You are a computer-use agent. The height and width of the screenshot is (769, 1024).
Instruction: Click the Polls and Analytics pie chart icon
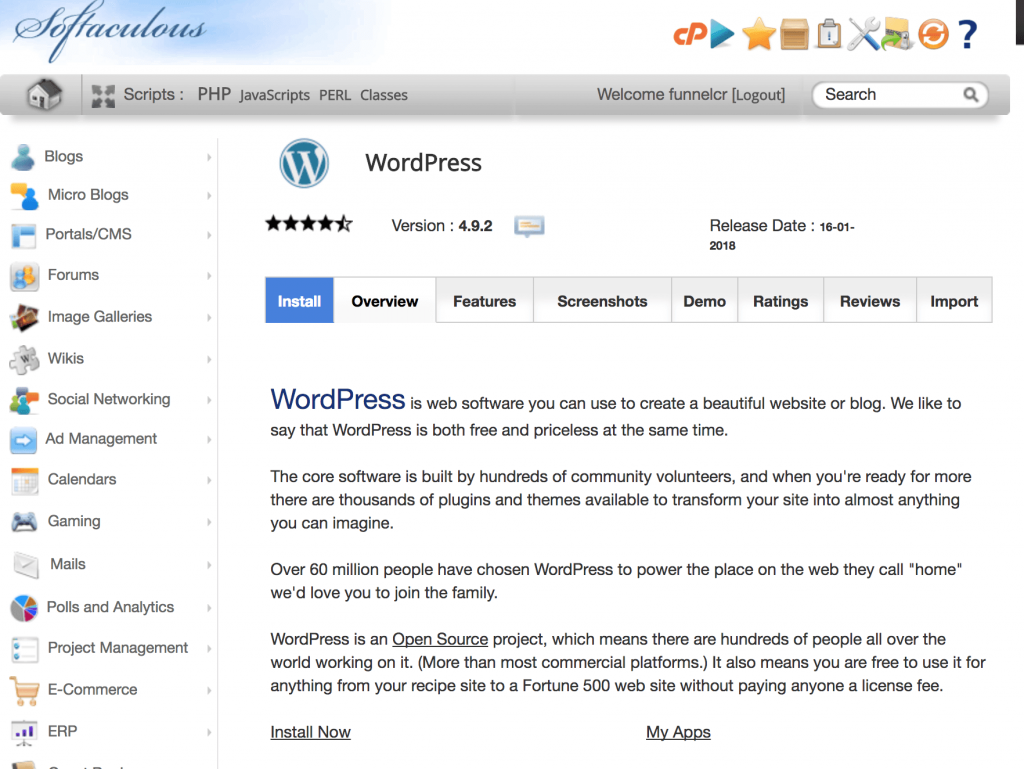(x=24, y=608)
